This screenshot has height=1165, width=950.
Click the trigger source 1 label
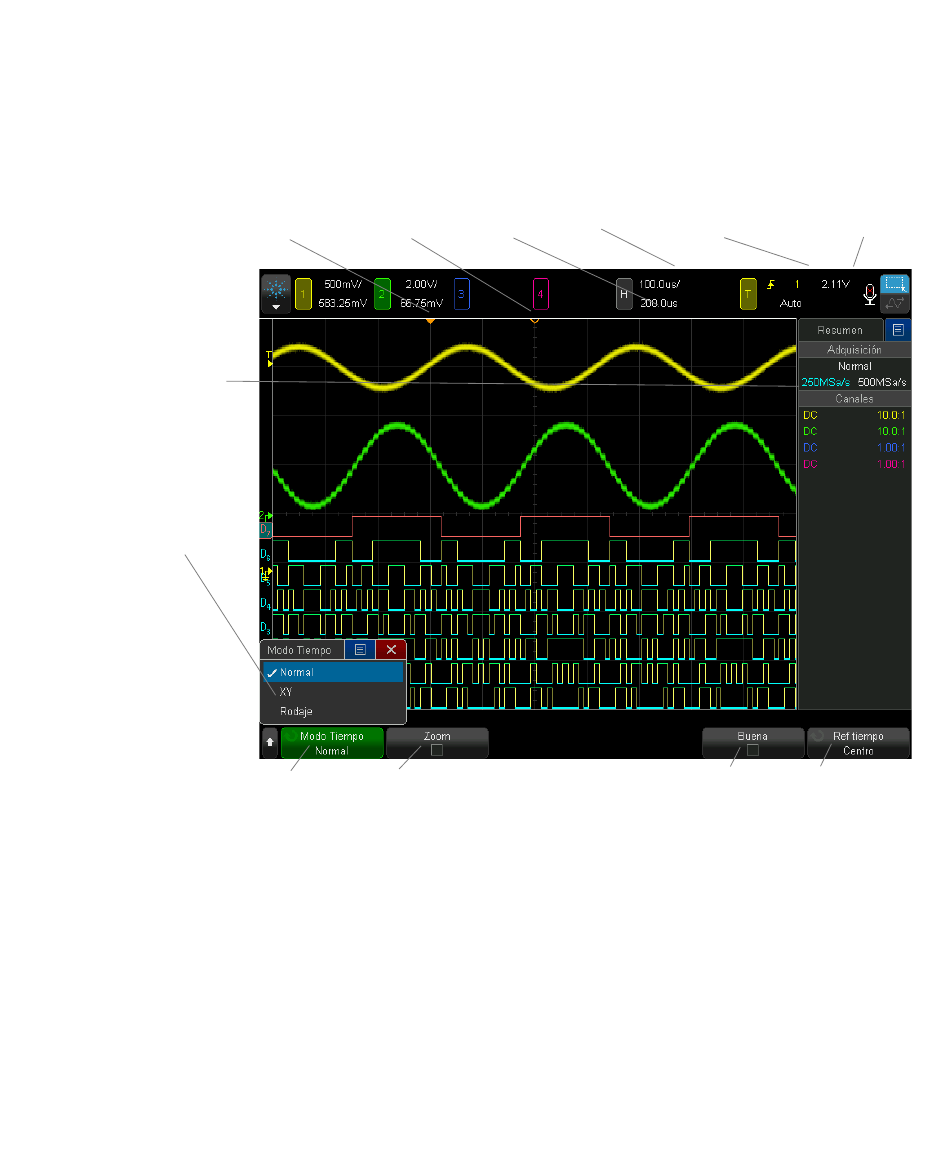[797, 285]
